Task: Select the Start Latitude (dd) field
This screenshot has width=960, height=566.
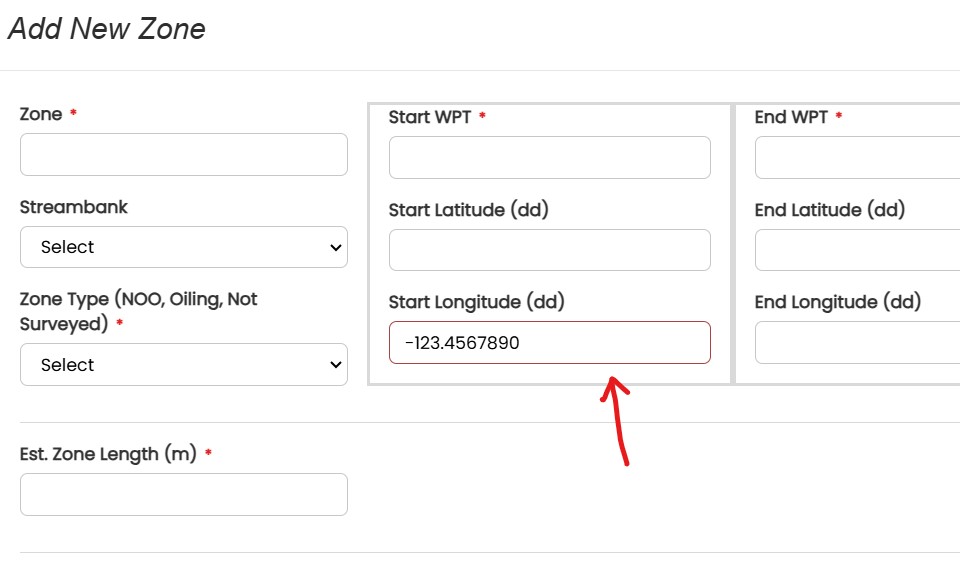Action: coord(550,250)
